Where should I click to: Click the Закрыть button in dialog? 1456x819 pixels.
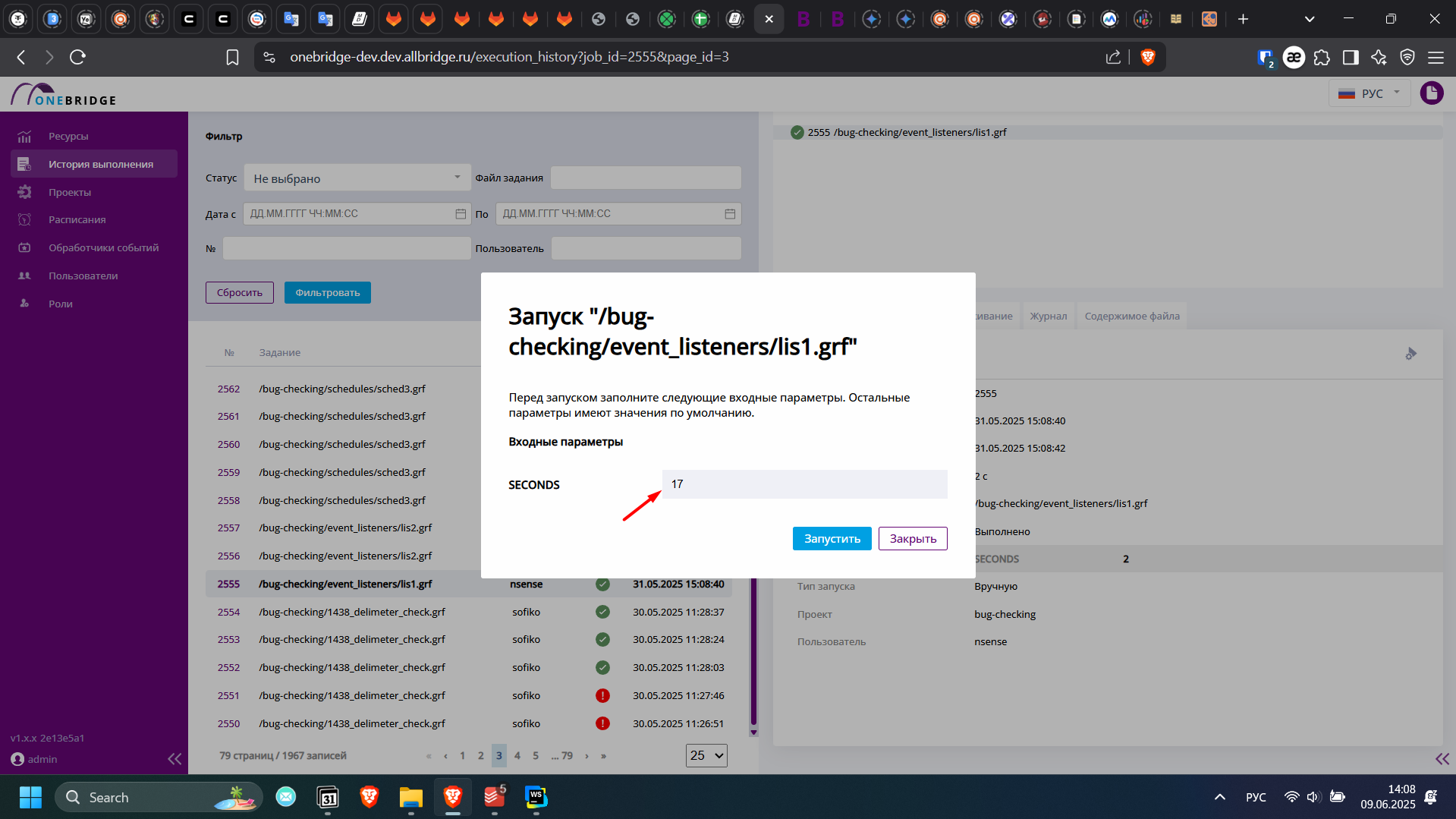tap(913, 539)
